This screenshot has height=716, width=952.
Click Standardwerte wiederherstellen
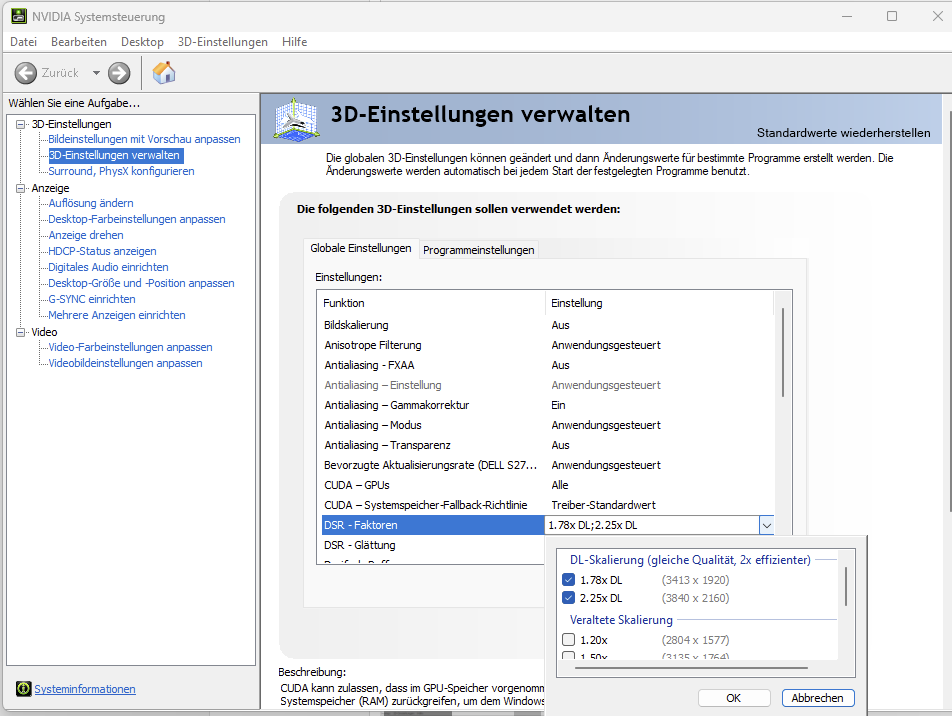pyautogui.click(x=843, y=133)
